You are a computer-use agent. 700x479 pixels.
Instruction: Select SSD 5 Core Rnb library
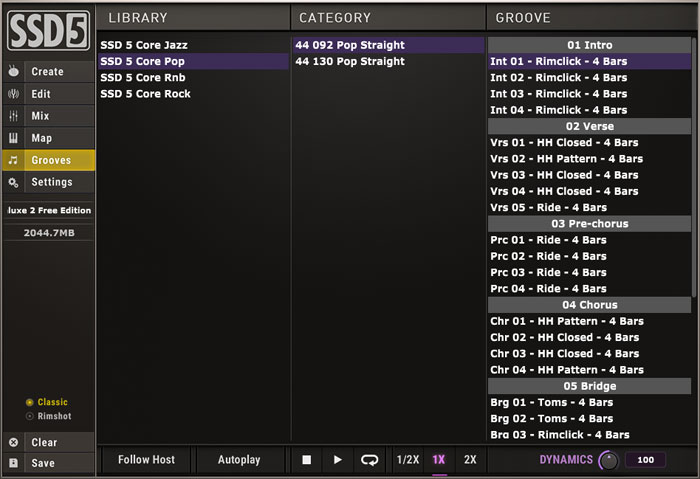pyautogui.click(x=193, y=78)
